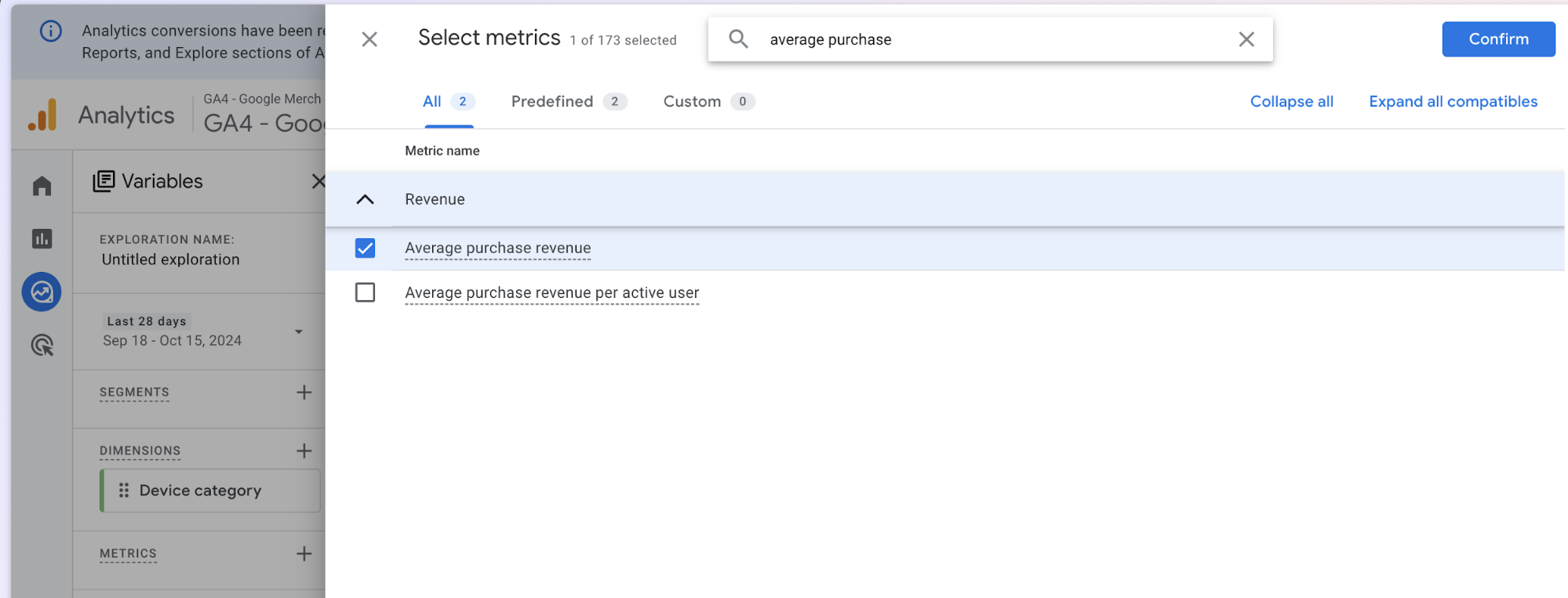1568x598 pixels.
Task: Click Expand all compatibles link
Action: [x=1453, y=102]
